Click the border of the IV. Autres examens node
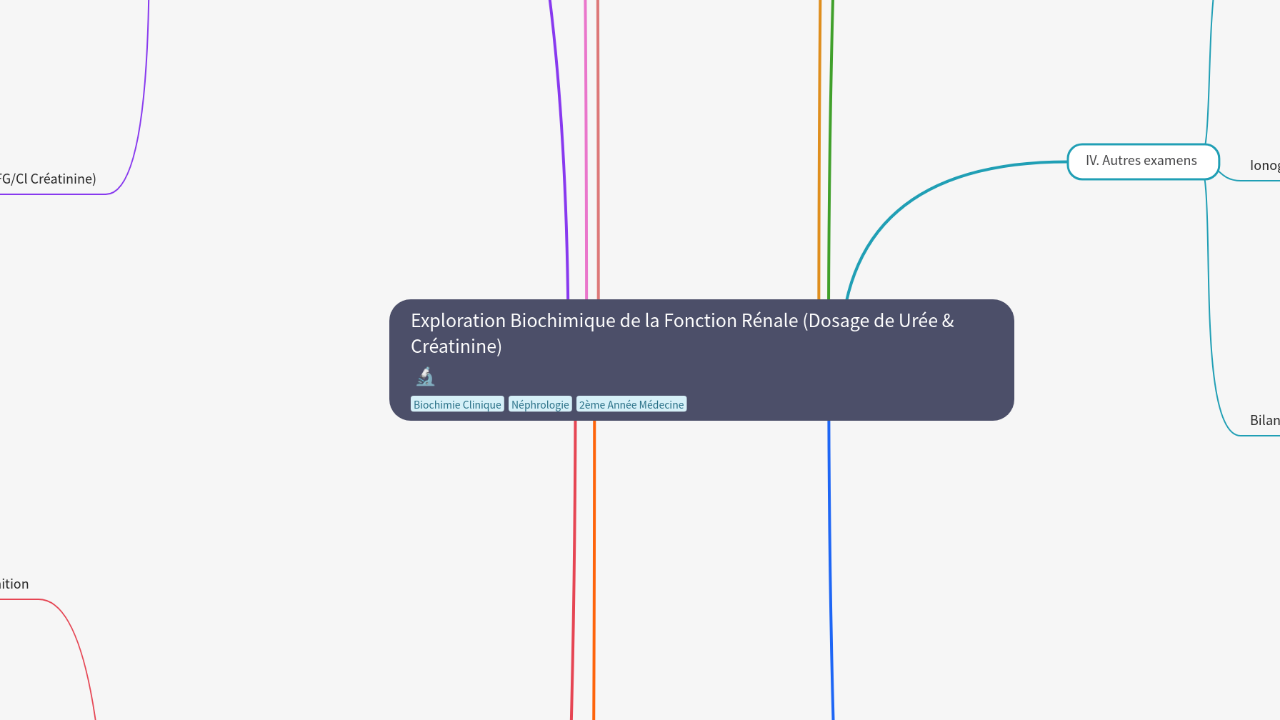Image resolution: width=1280 pixels, height=720 pixels. point(1142,145)
